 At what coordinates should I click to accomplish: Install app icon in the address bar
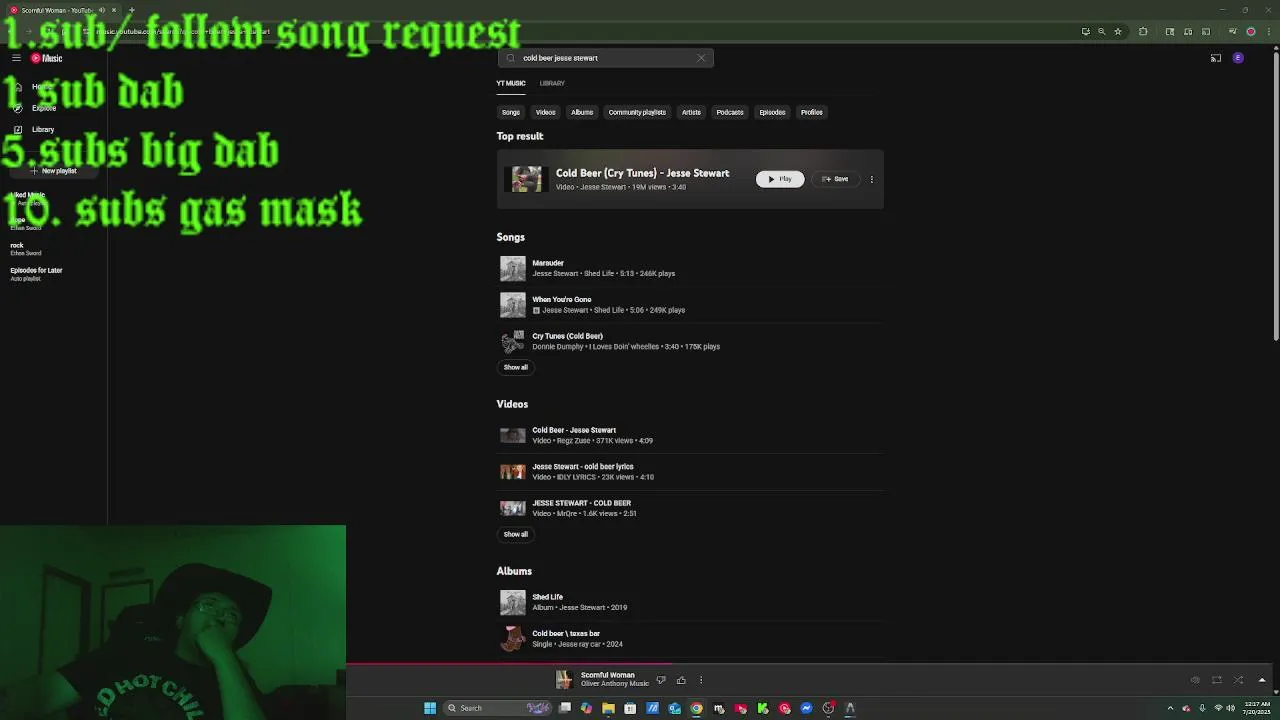tap(1085, 31)
